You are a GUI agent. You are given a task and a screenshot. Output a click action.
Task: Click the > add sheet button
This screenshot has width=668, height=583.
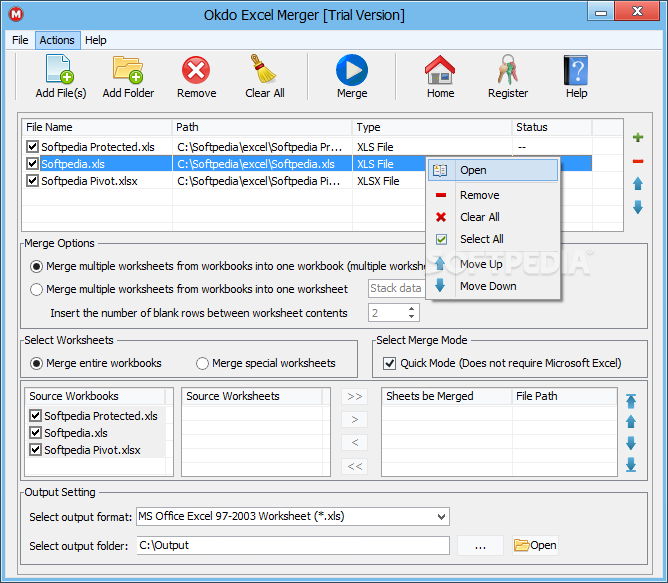click(x=354, y=419)
